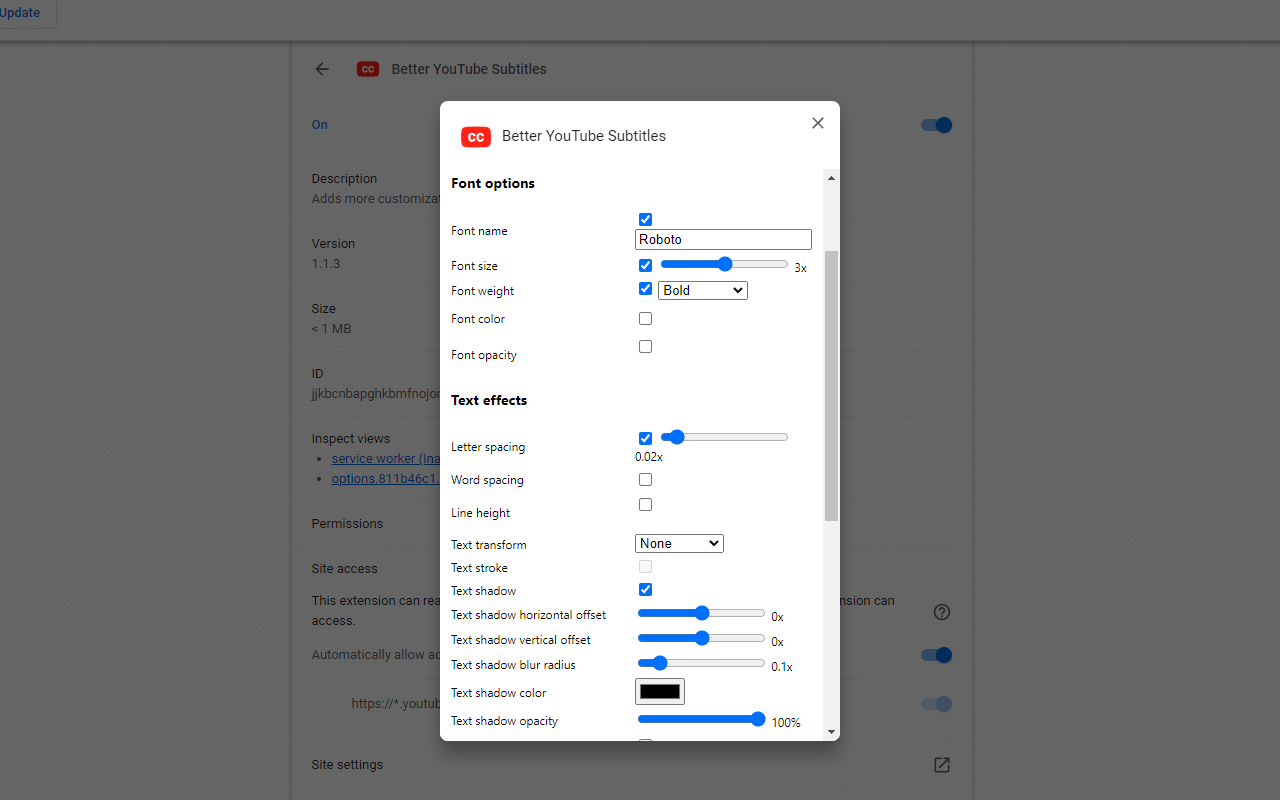
Task: Open the black Text shadow color swatch
Action: tap(660, 691)
